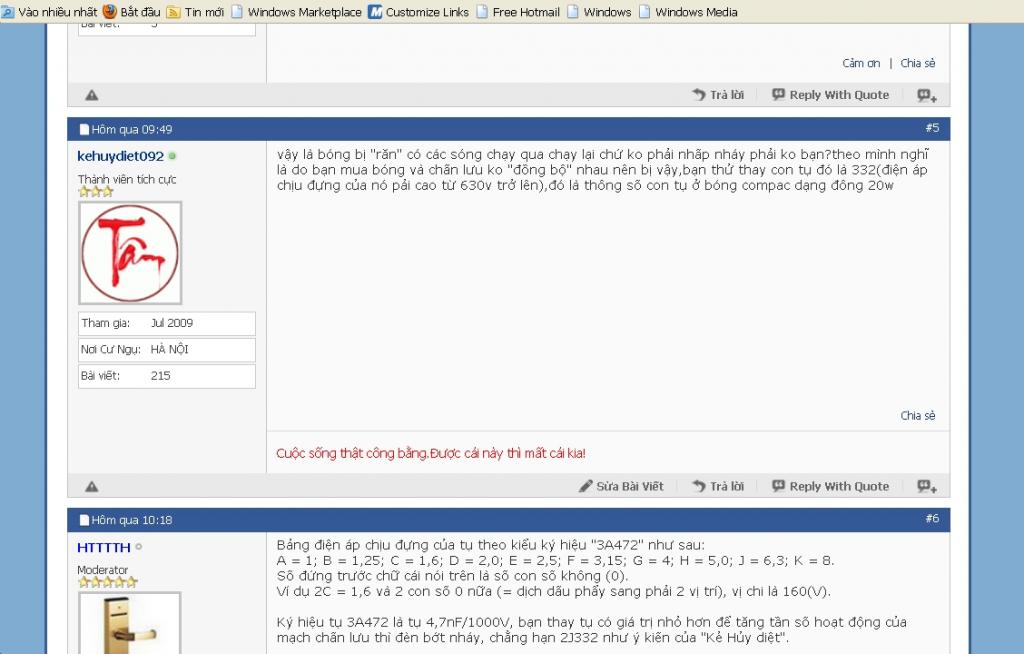Open Customize Links bookmark

coord(419,12)
